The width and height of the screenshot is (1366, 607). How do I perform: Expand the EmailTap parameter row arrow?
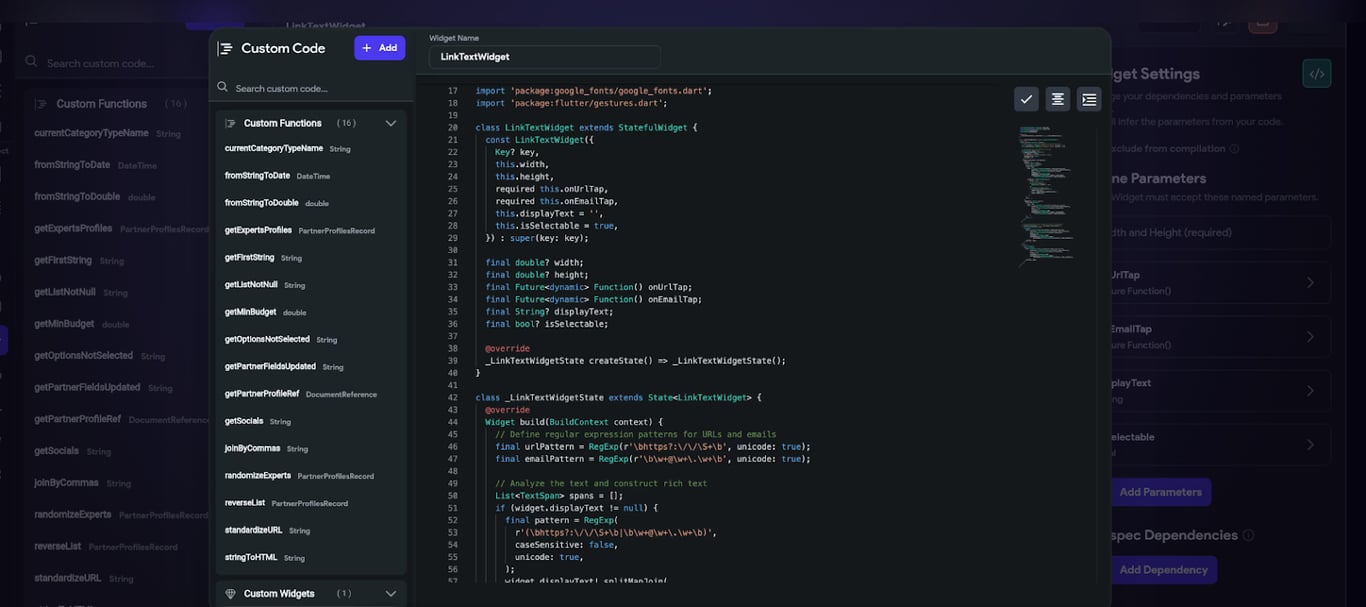pos(1310,337)
